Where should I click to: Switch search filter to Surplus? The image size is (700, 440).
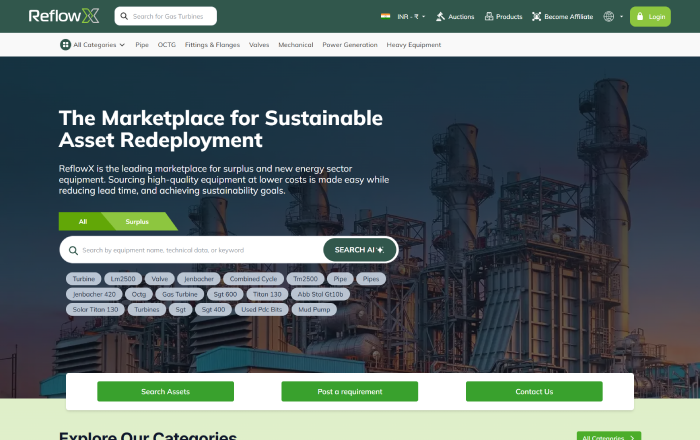(x=137, y=221)
